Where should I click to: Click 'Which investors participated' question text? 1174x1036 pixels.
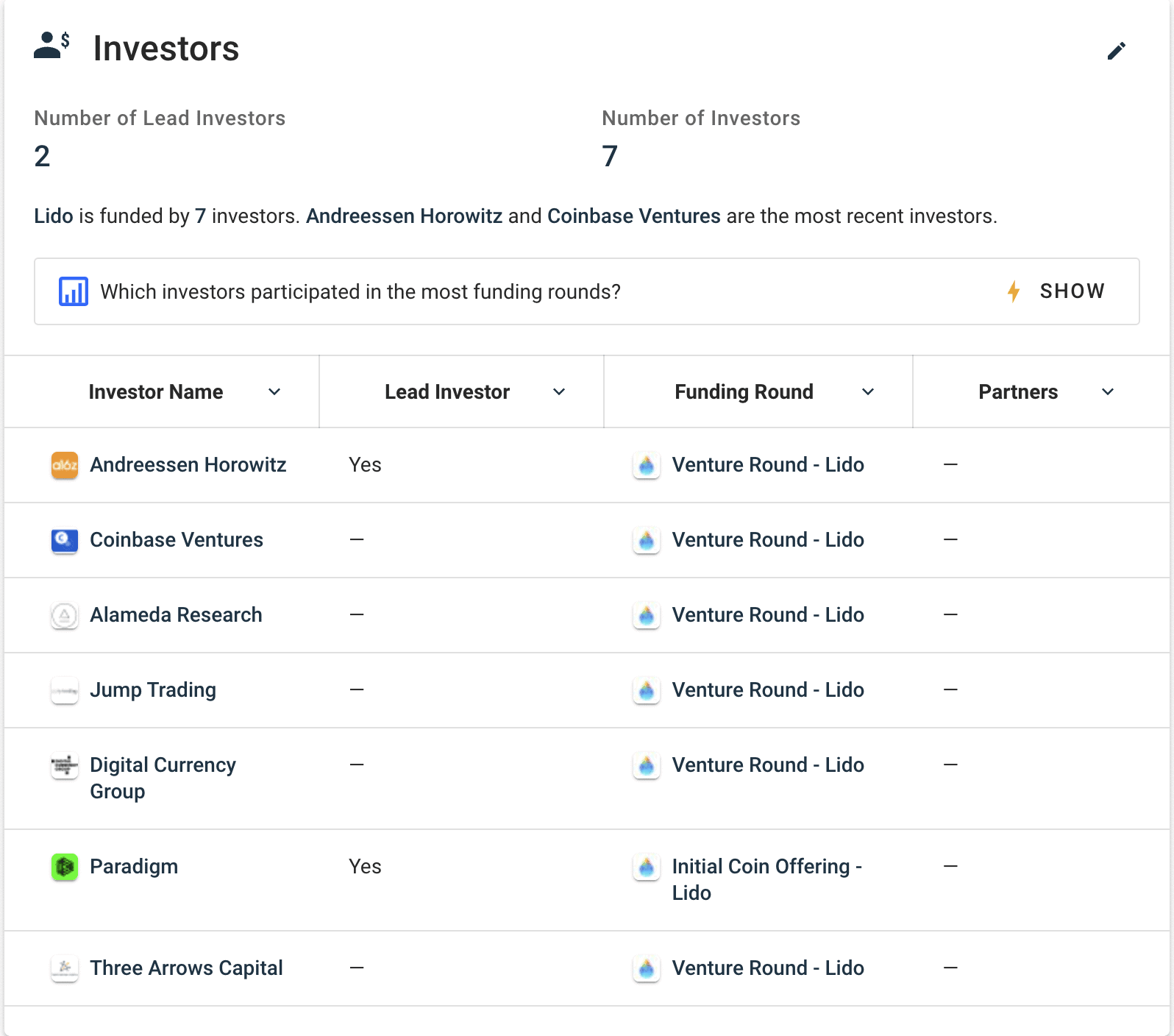[x=360, y=292]
